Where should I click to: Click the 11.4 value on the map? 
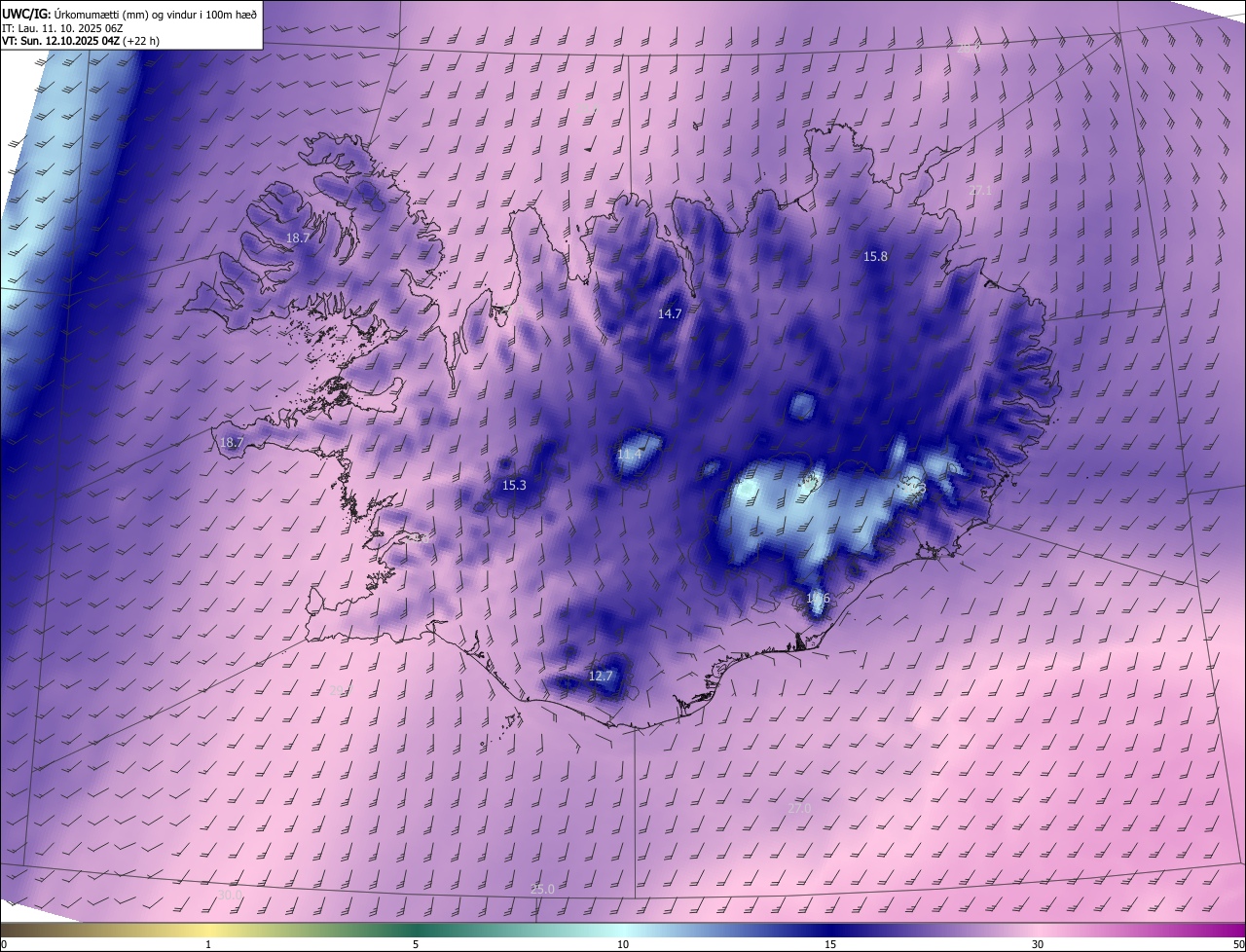630,455
